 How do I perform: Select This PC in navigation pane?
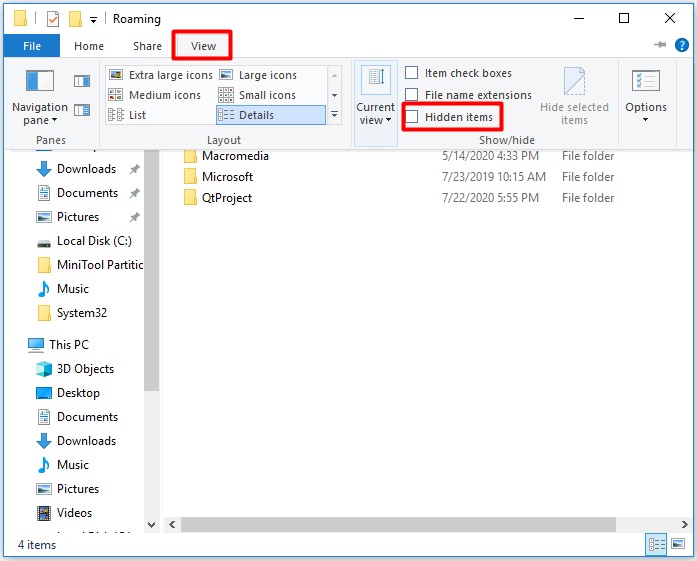point(58,345)
